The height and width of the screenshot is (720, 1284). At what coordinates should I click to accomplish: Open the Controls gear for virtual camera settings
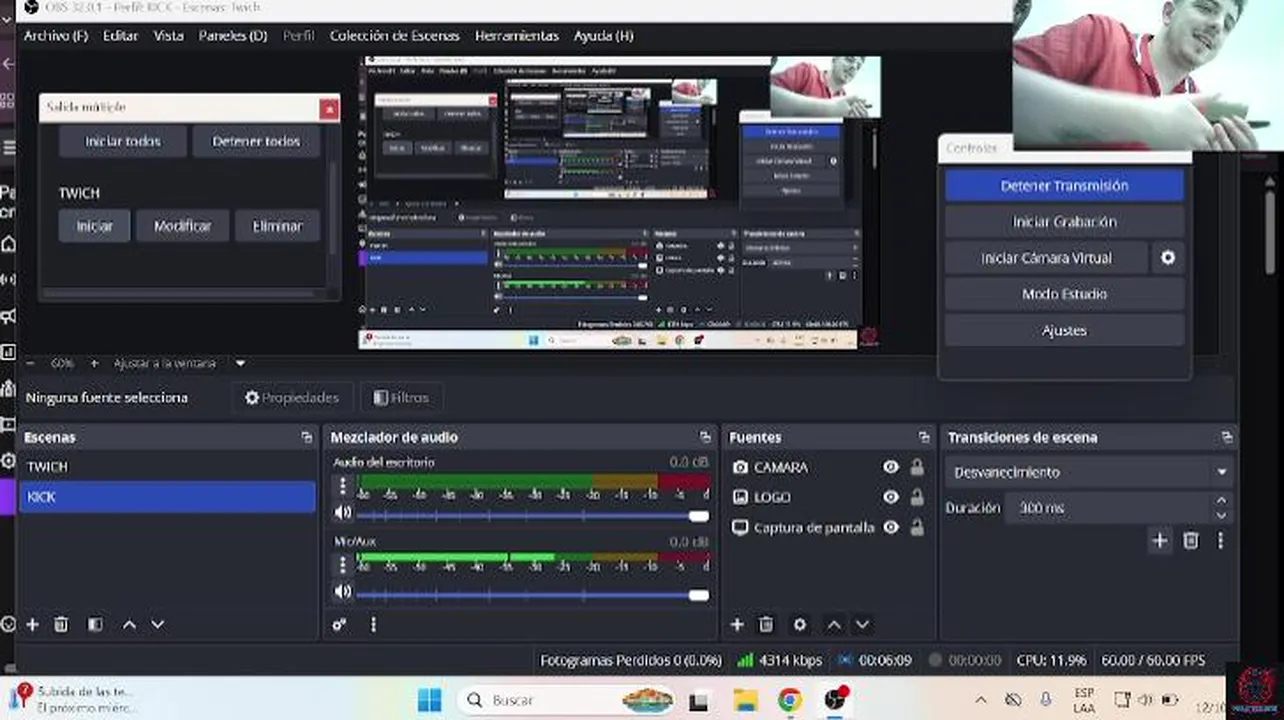[1167, 258]
